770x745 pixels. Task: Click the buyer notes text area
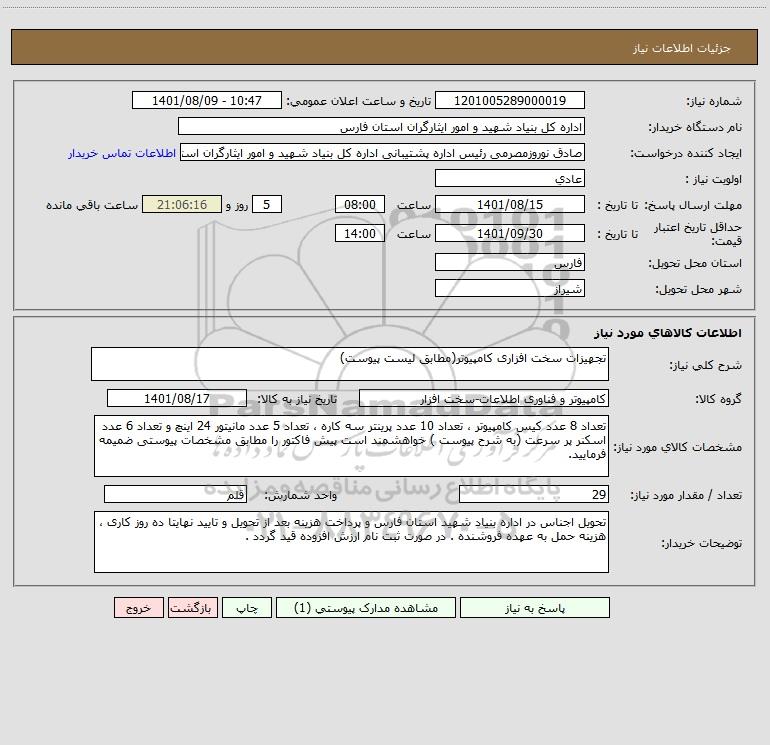pos(351,542)
